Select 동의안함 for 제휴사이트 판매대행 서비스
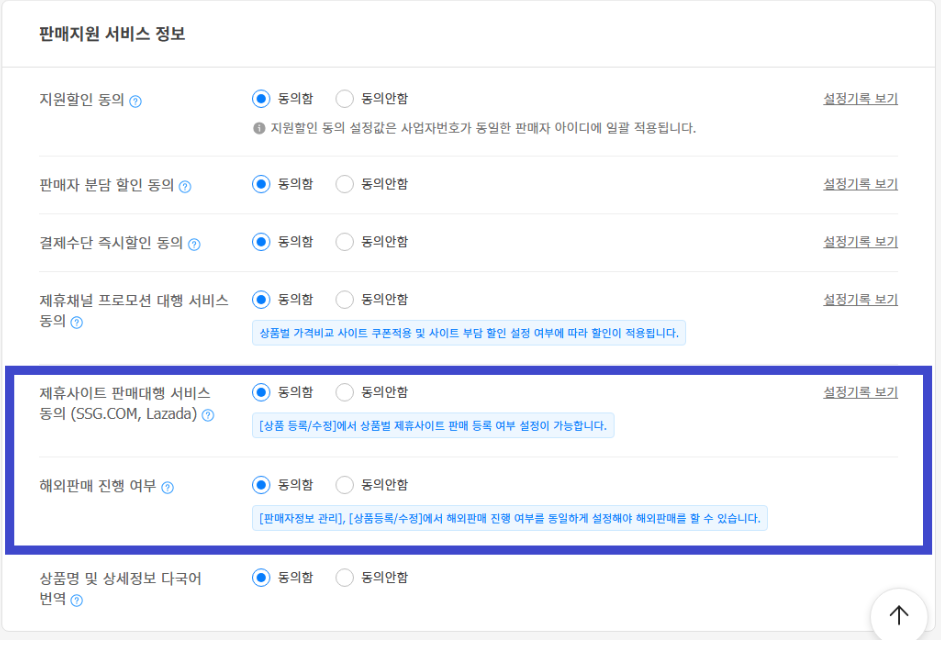Image resolution: width=941 pixels, height=654 pixels. [x=344, y=392]
